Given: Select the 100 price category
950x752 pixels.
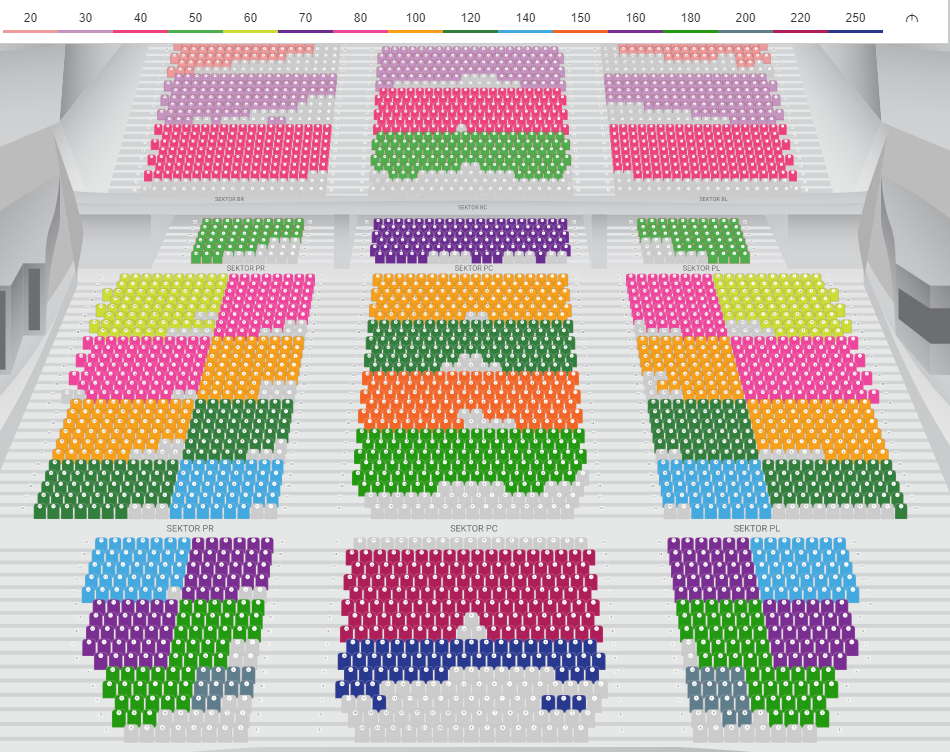Looking at the screenshot, I should pos(415,19).
